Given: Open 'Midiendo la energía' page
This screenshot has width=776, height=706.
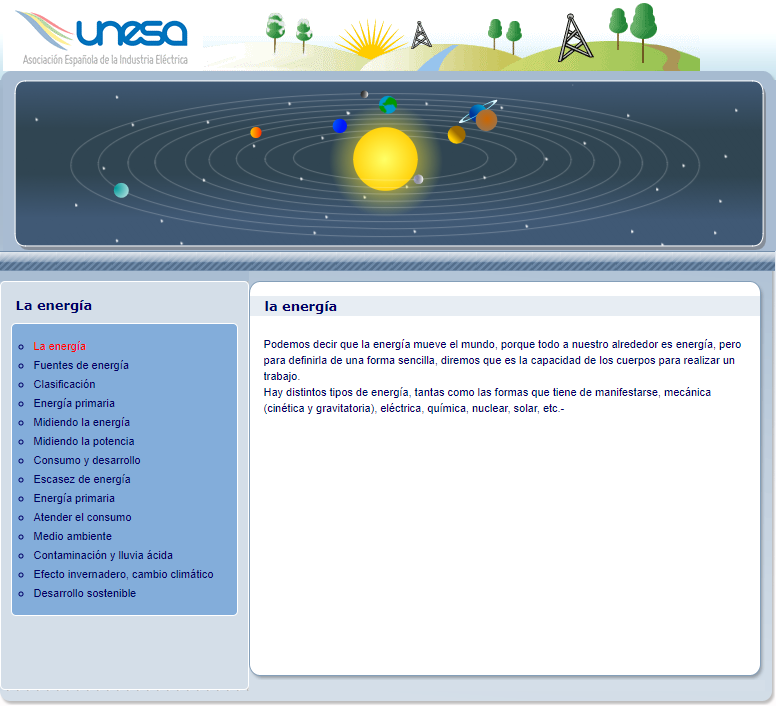Looking at the screenshot, I should coord(81,422).
